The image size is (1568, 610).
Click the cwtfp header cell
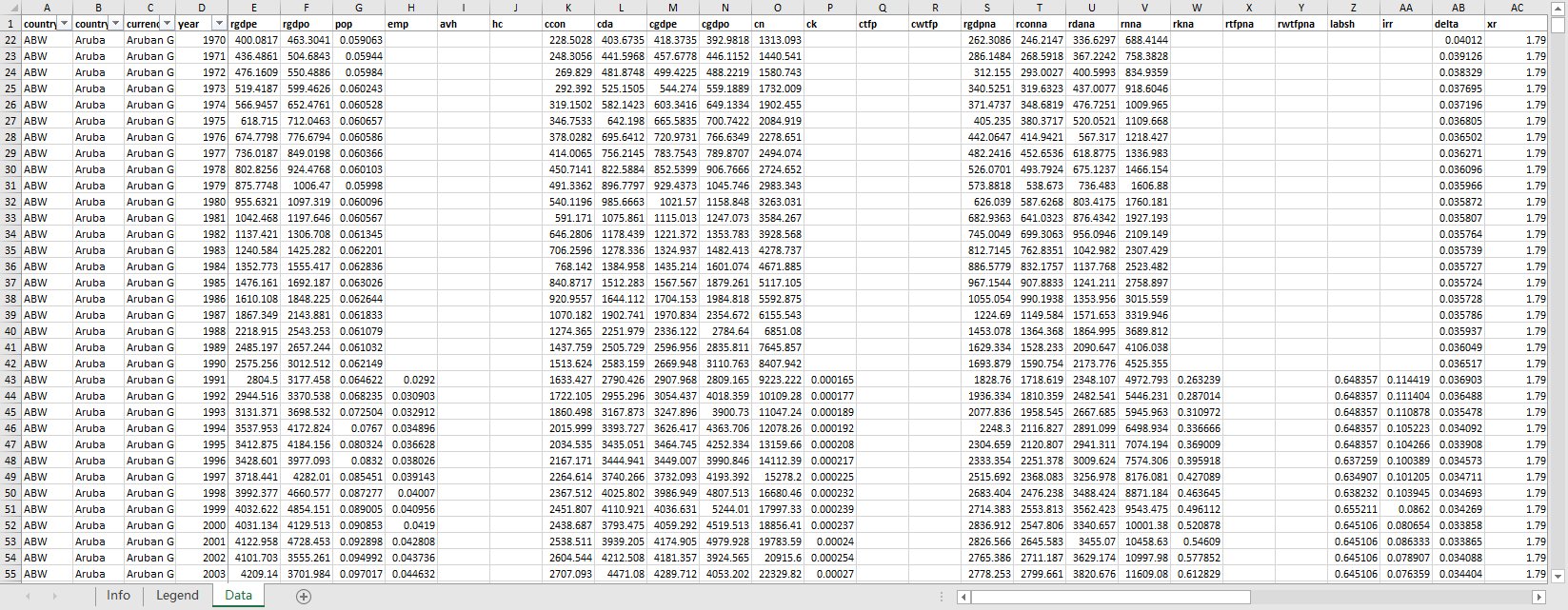pos(935,24)
